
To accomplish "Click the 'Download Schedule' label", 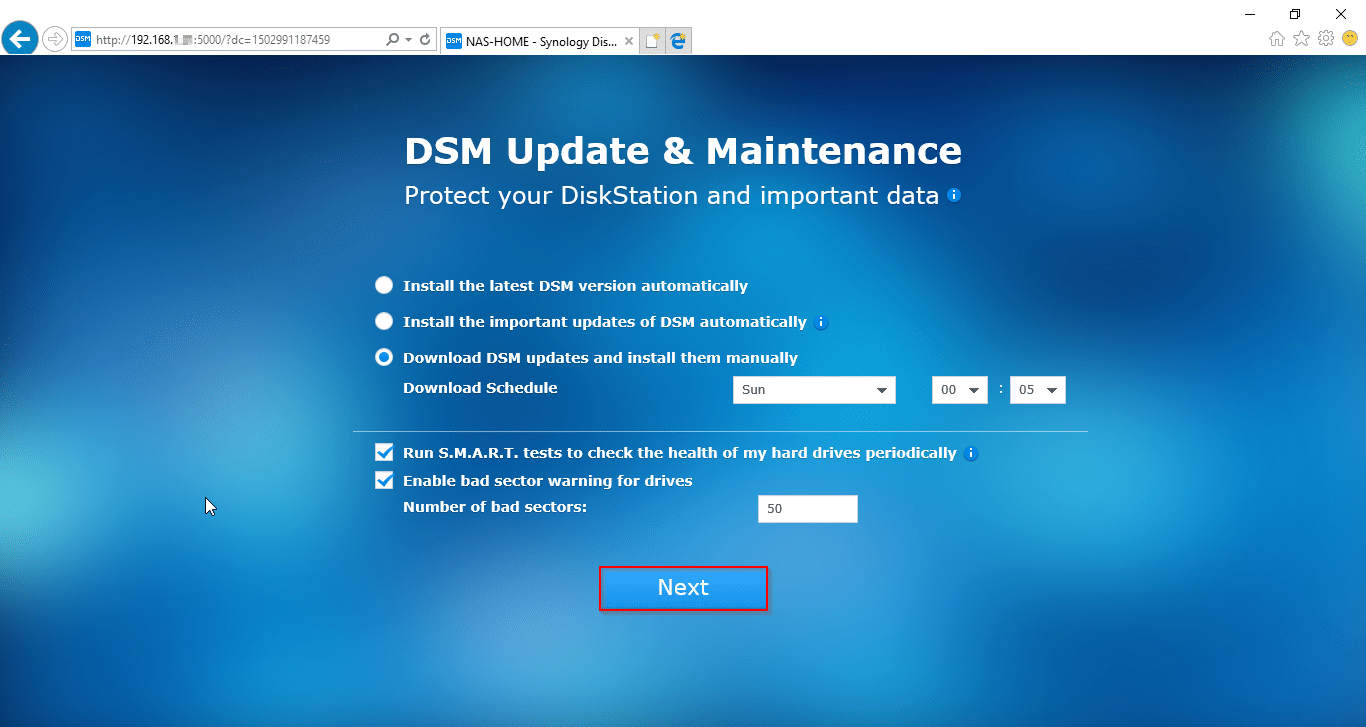I will pos(480,388).
